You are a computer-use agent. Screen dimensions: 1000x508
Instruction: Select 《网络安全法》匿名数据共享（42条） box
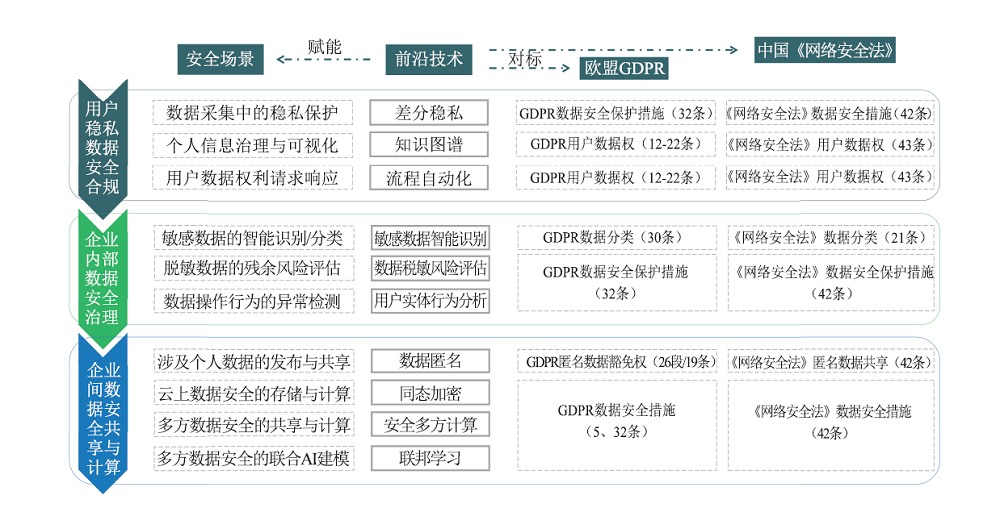[831, 361]
